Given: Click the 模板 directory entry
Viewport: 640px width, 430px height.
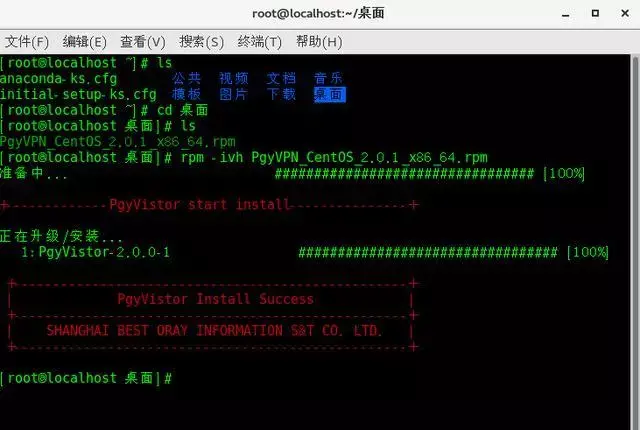Looking at the screenshot, I should 187,95.
